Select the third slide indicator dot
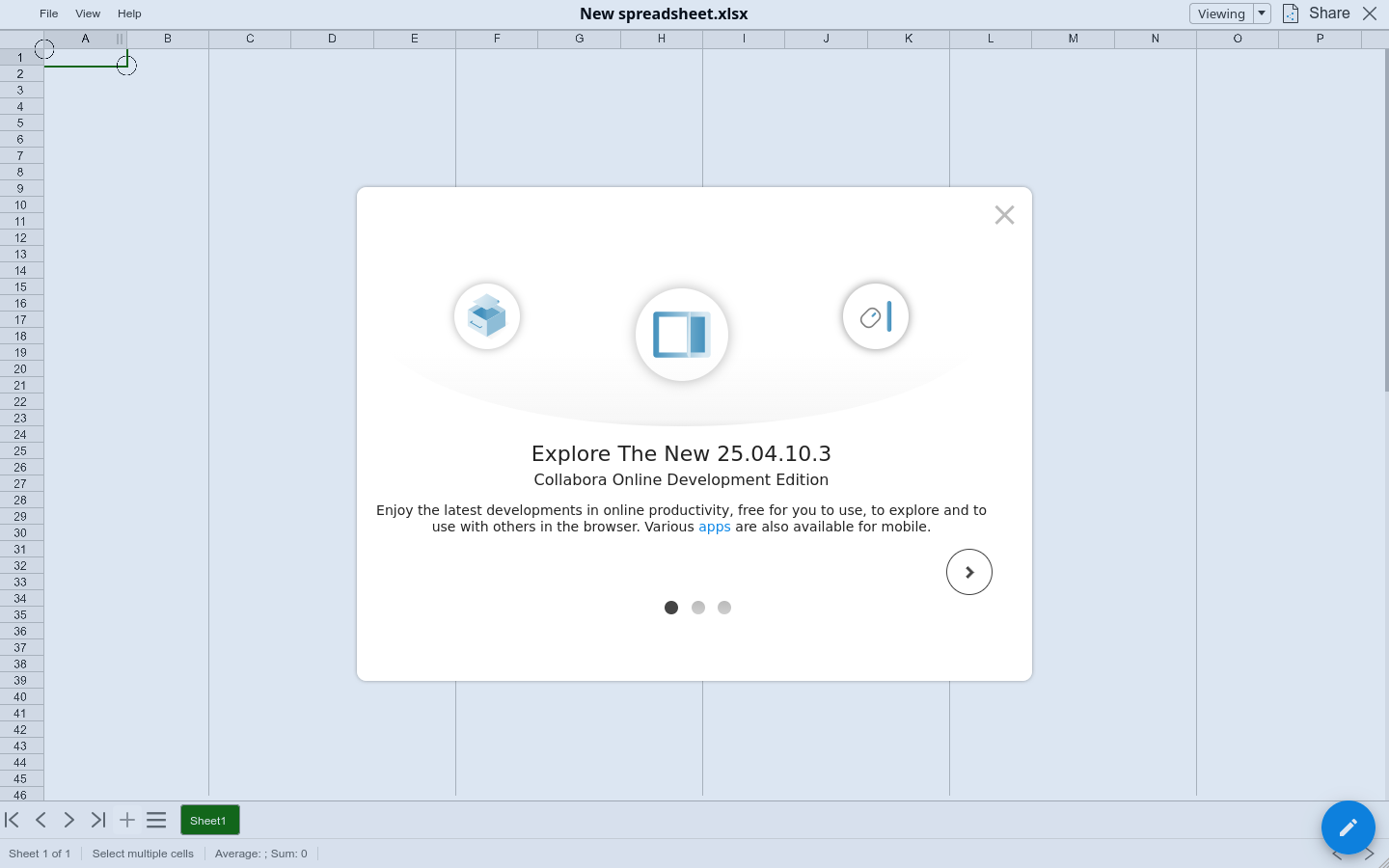Screen dimensions: 1389x868 pyautogui.click(x=724, y=608)
